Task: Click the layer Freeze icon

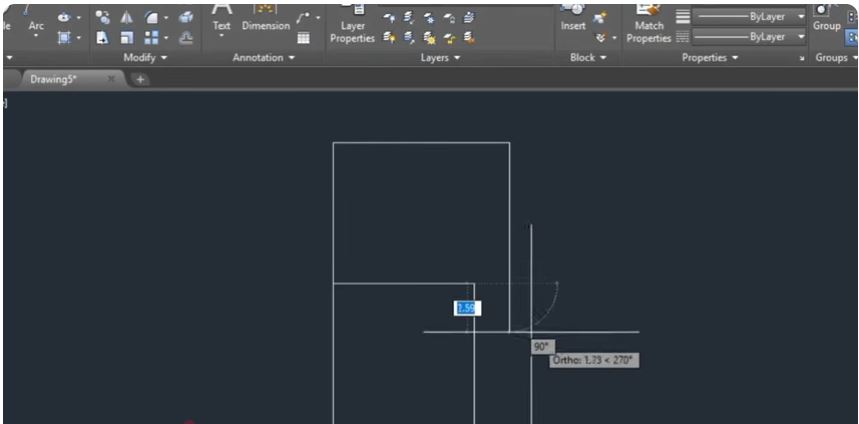Action: tap(429, 18)
